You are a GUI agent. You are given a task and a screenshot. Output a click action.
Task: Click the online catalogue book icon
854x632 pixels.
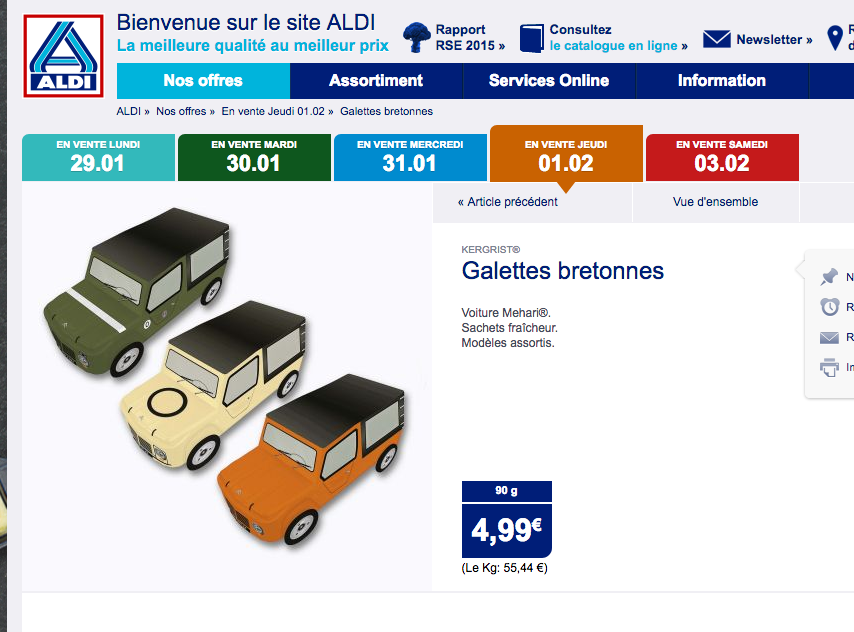532,38
